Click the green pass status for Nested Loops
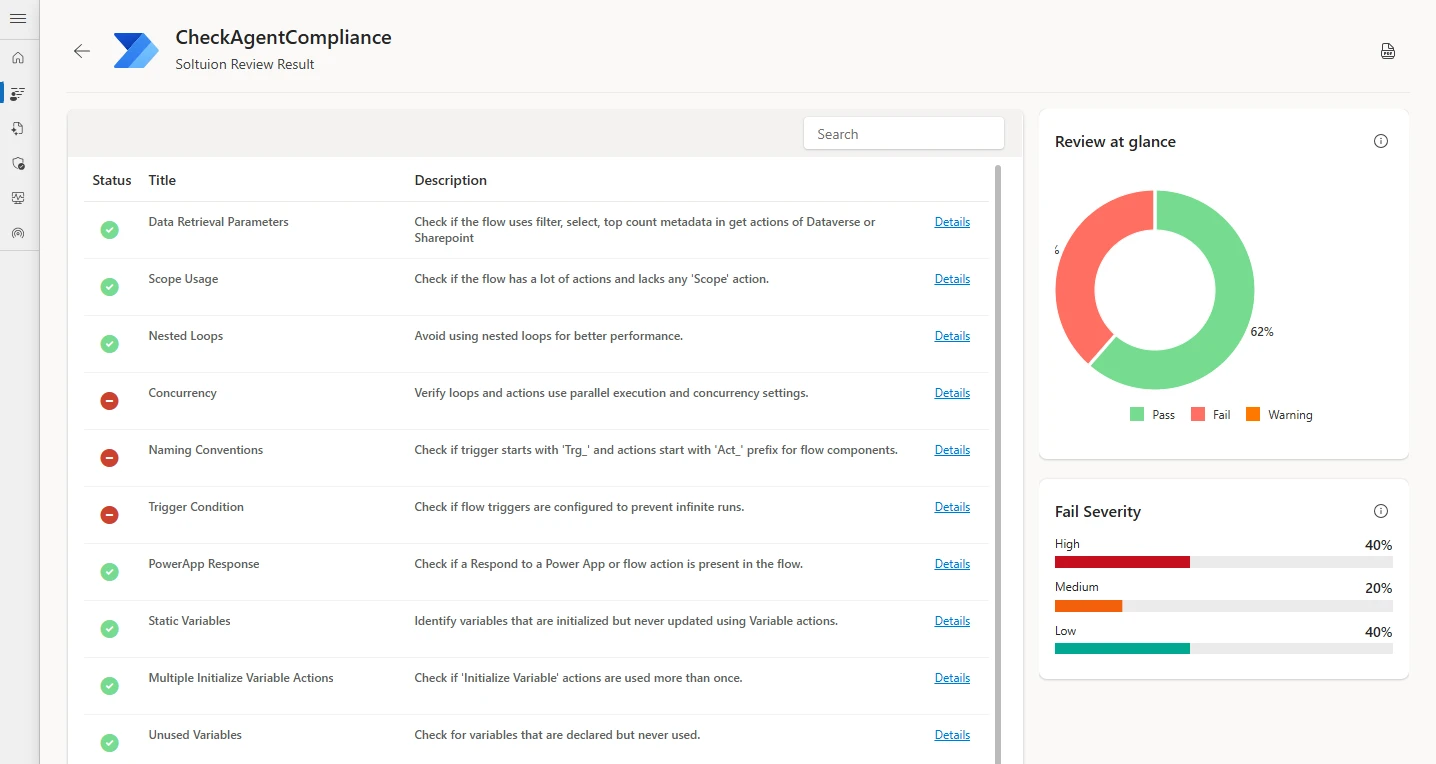 pos(109,343)
